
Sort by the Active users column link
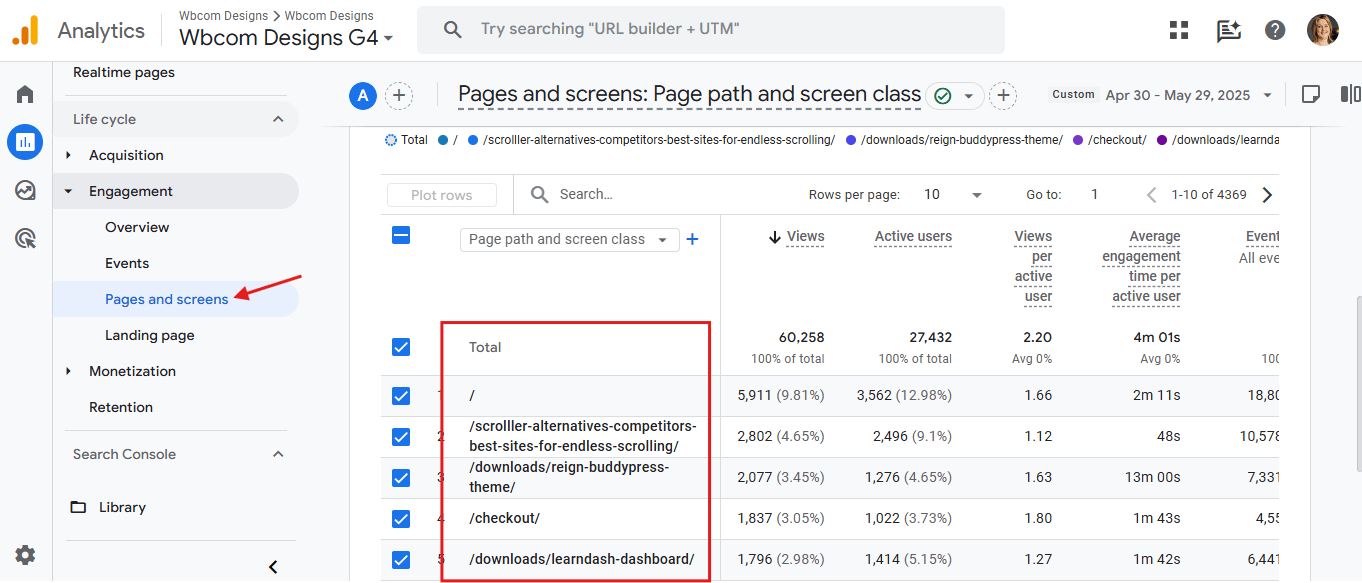tap(912, 237)
